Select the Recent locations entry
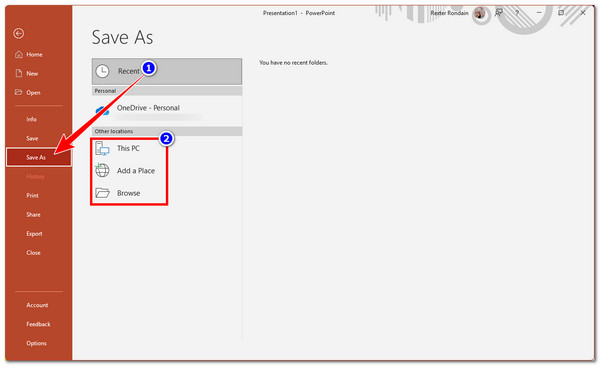Screen dimensions: 600x366 tap(167, 71)
